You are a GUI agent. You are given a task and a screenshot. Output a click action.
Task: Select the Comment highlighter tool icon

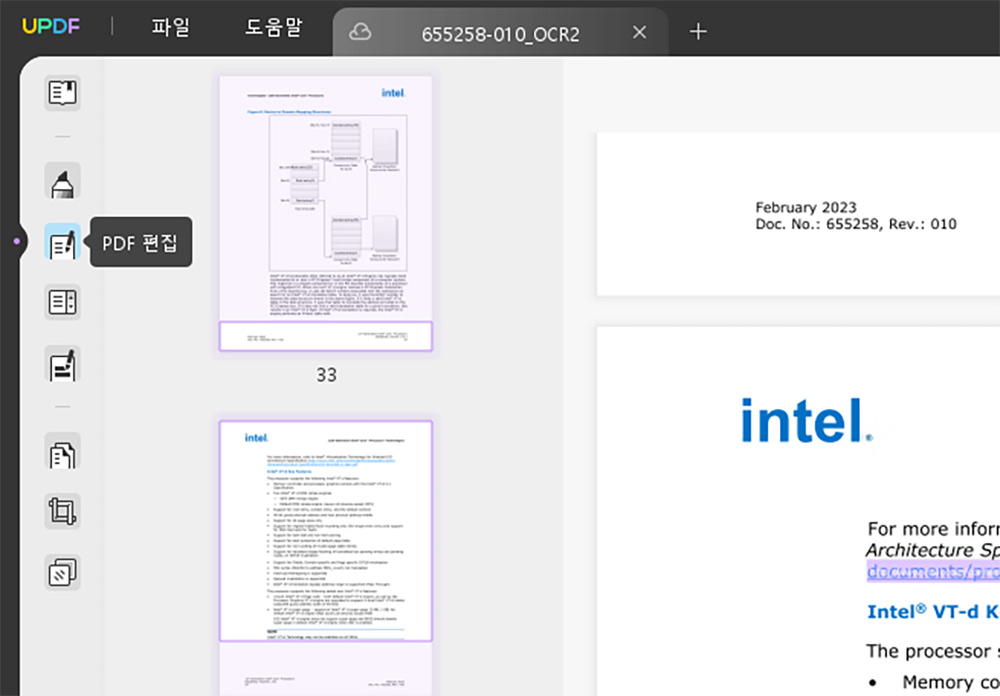pos(62,181)
